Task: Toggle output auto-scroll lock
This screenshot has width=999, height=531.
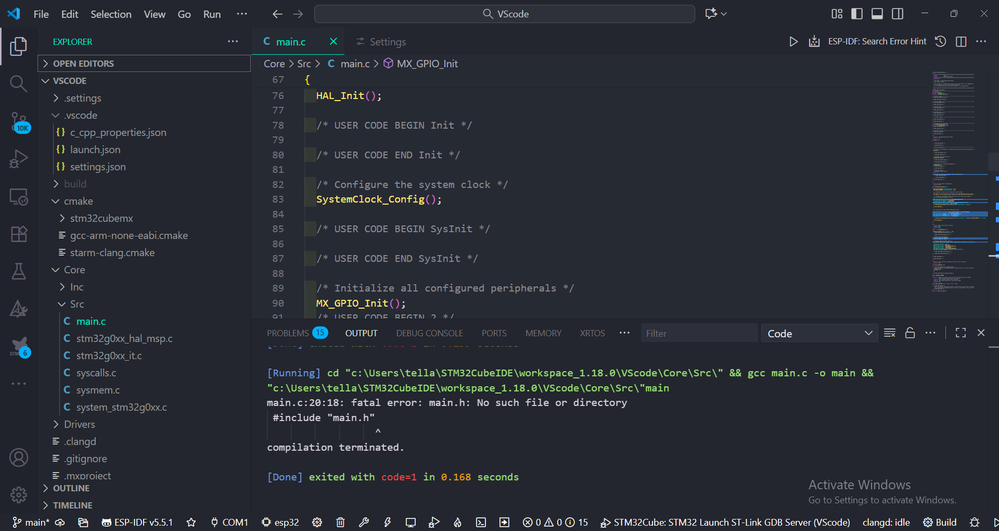Action: [x=910, y=333]
